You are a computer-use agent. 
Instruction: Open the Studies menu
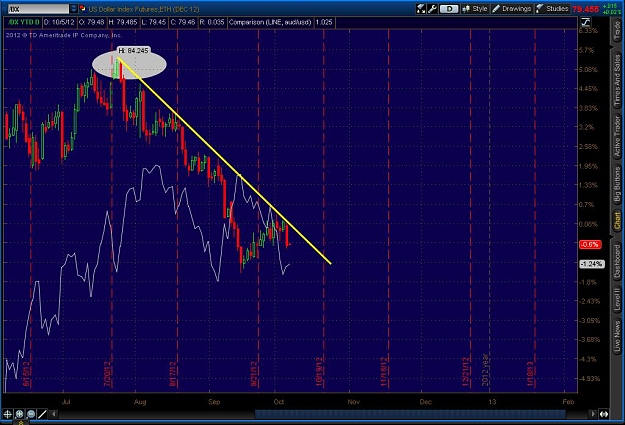[552, 9]
